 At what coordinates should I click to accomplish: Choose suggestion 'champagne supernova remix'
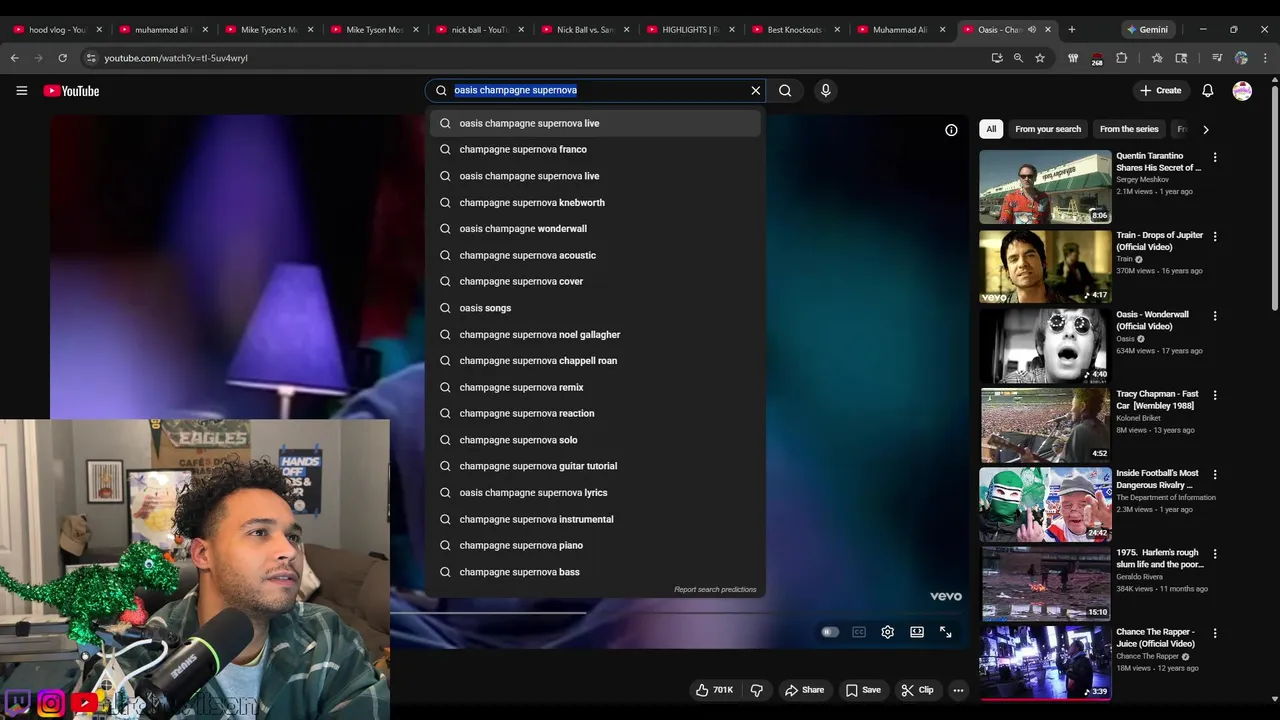tap(595, 387)
